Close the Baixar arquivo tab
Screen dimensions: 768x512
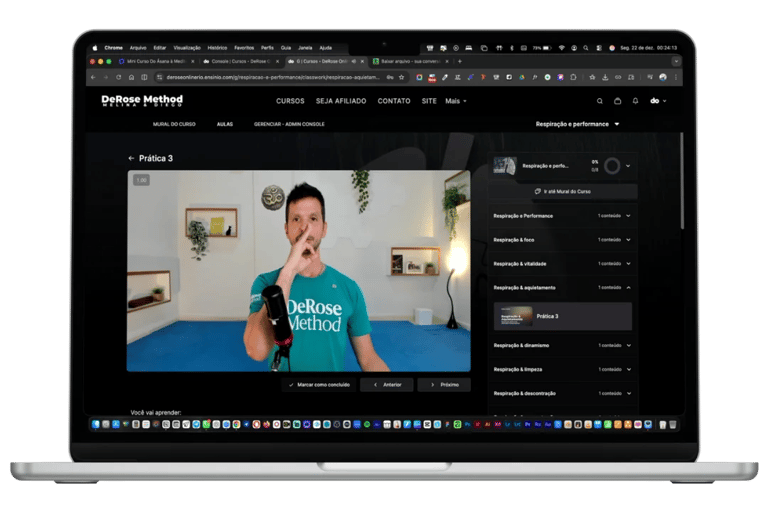point(447,61)
